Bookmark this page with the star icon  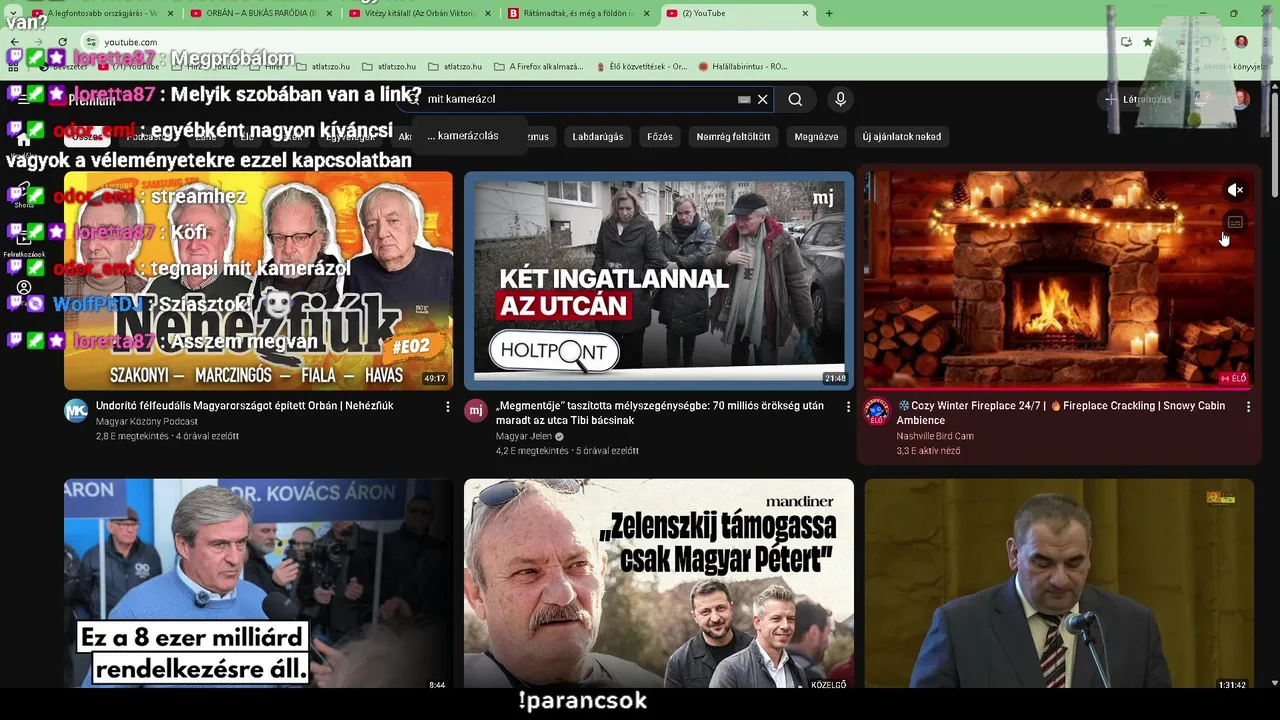coord(1148,42)
